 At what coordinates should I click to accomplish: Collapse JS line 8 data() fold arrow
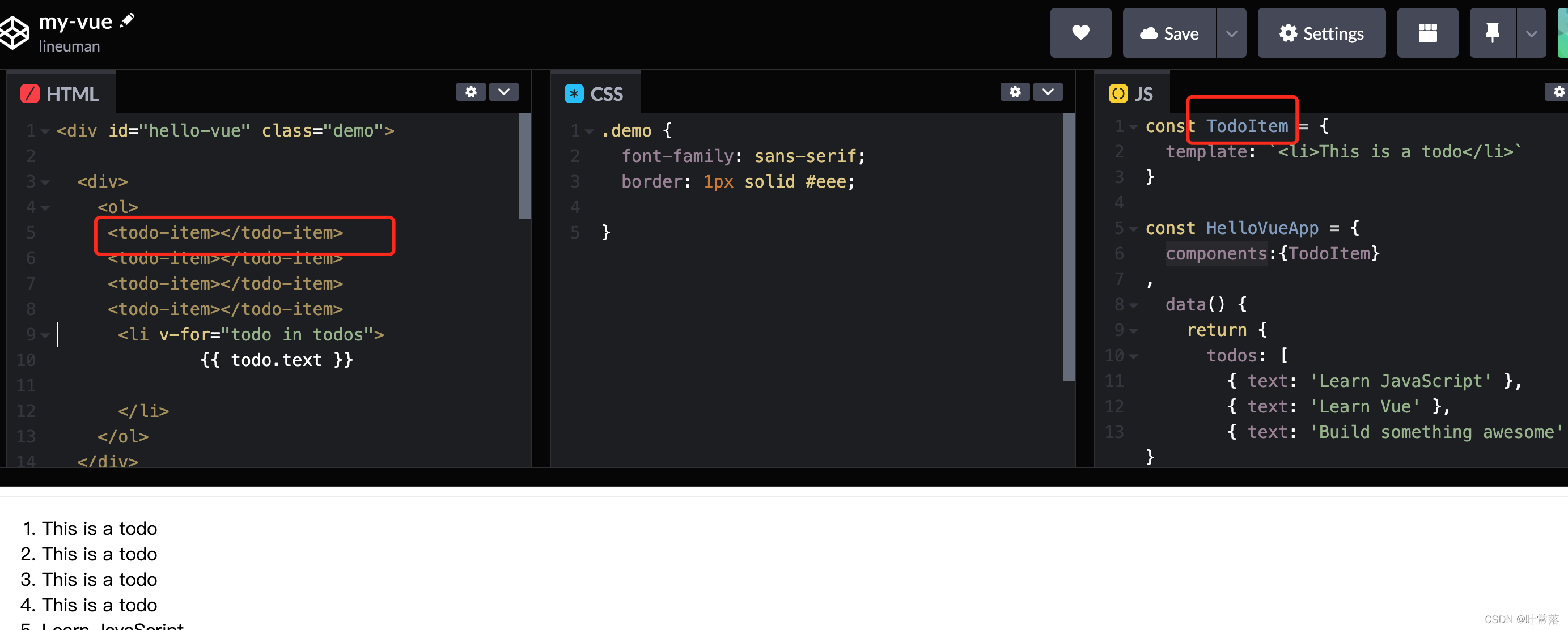coord(1133,305)
